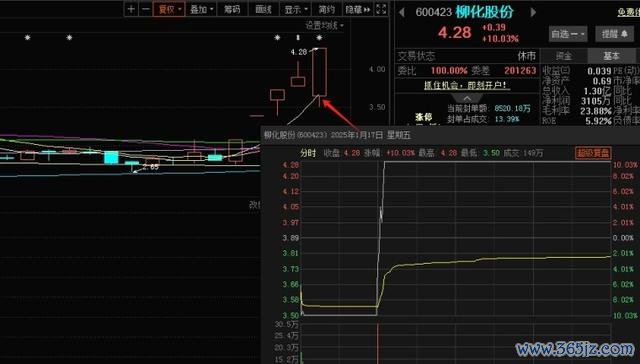Zoom in chart with plus icon

(131, 9)
